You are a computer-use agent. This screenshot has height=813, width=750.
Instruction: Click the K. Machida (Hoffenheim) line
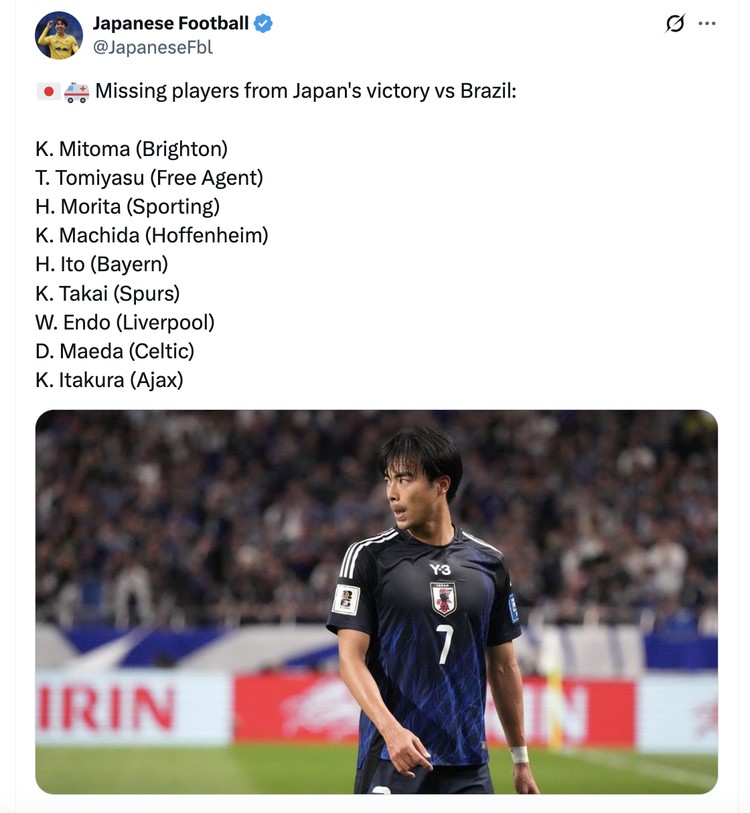click(x=151, y=236)
